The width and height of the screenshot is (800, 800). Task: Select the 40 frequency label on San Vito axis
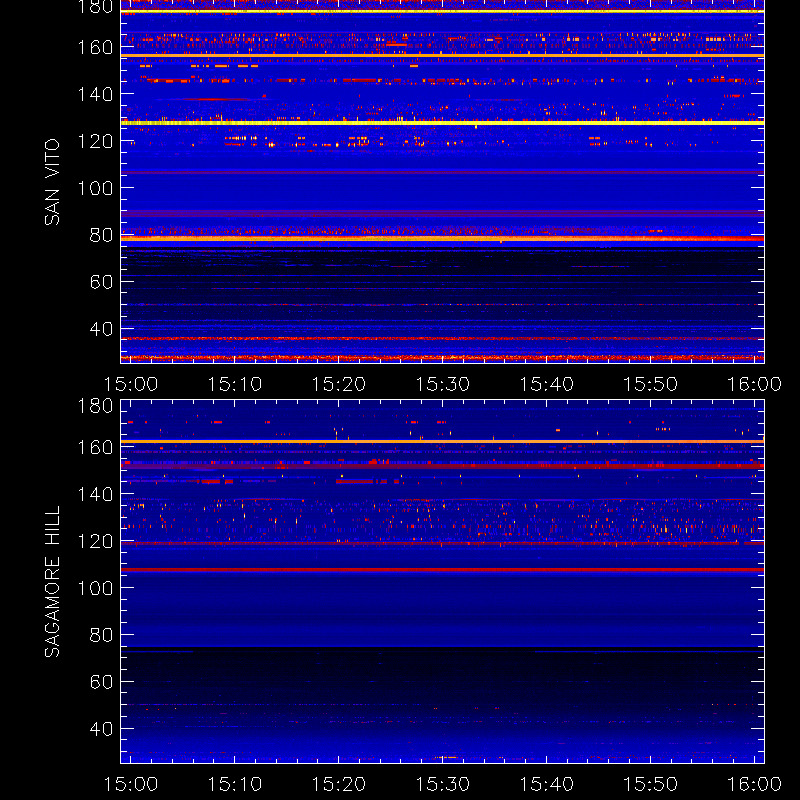click(101, 329)
